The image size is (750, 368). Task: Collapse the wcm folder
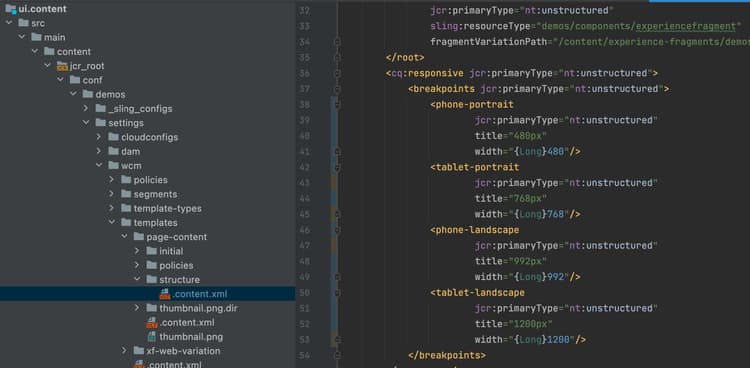point(99,166)
